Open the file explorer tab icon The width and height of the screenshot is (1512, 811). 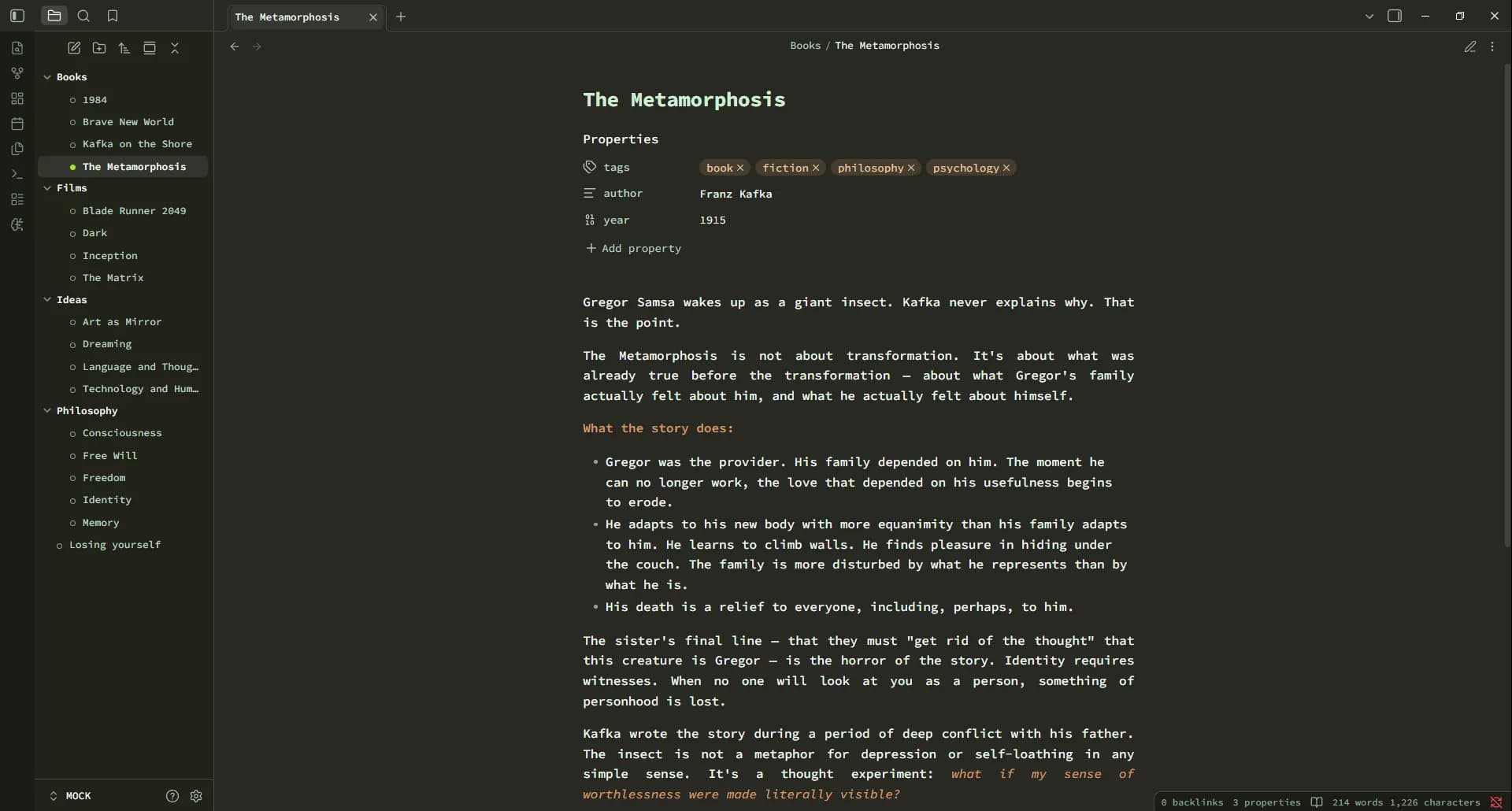[x=54, y=16]
